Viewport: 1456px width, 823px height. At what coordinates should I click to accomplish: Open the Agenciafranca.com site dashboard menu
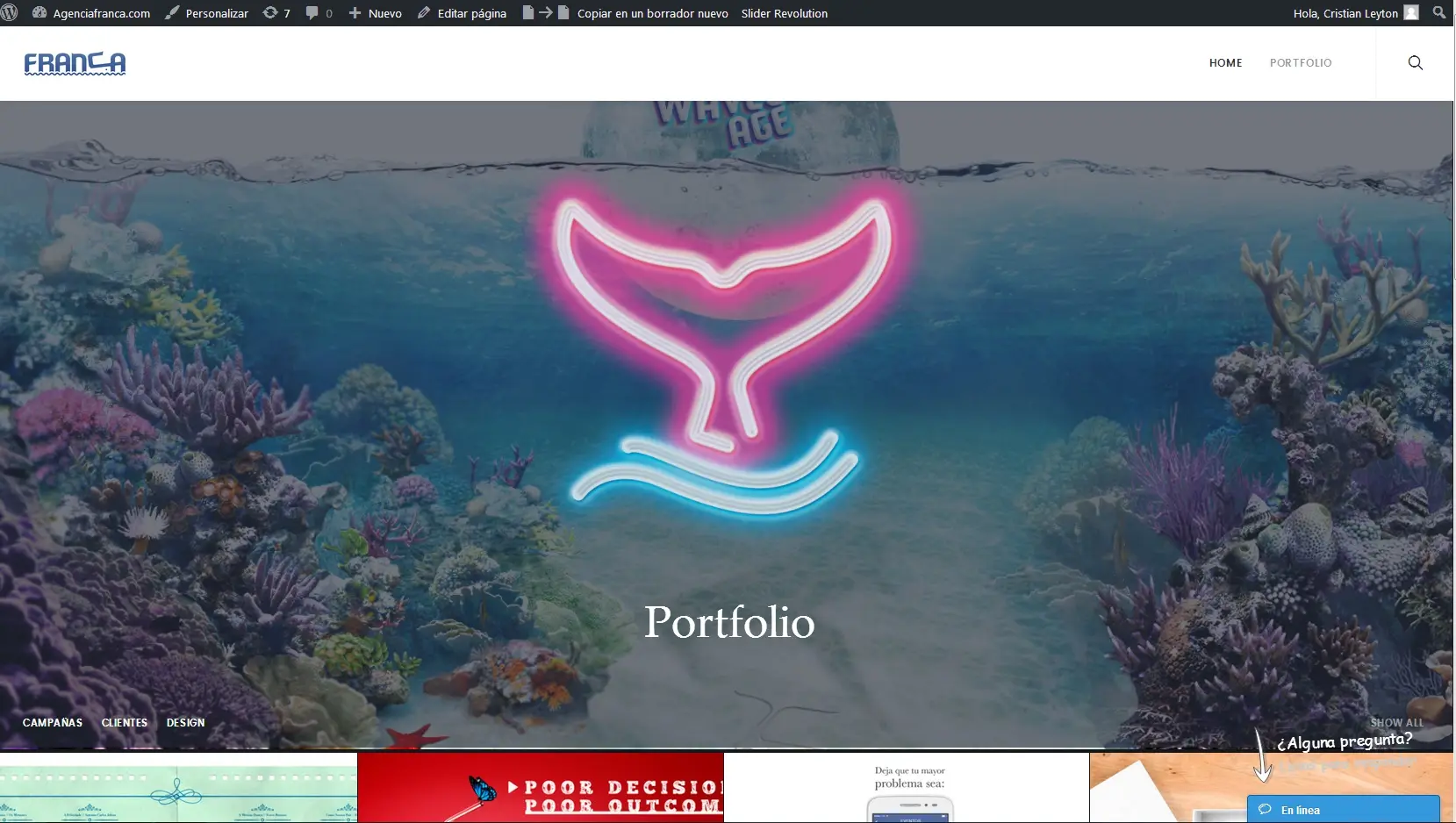91,13
